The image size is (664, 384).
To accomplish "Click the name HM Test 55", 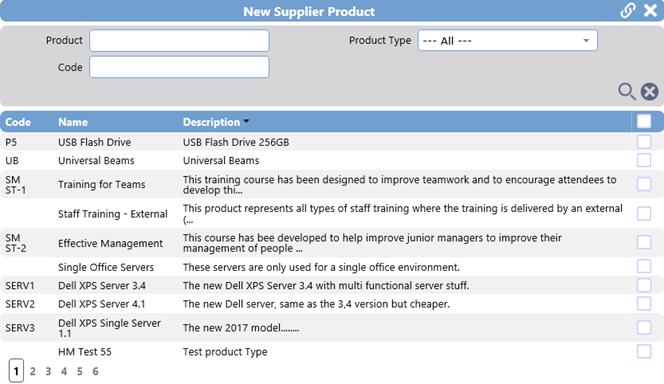I will [85, 352].
